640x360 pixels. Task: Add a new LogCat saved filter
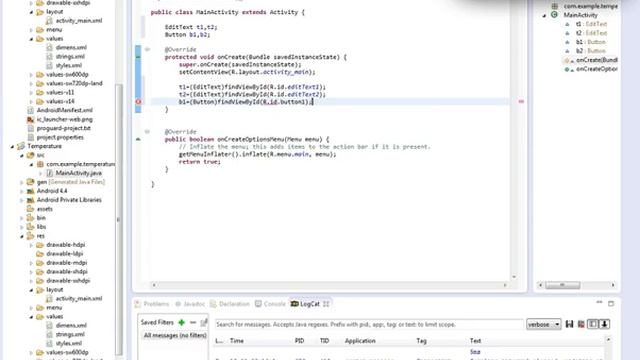click(182, 322)
